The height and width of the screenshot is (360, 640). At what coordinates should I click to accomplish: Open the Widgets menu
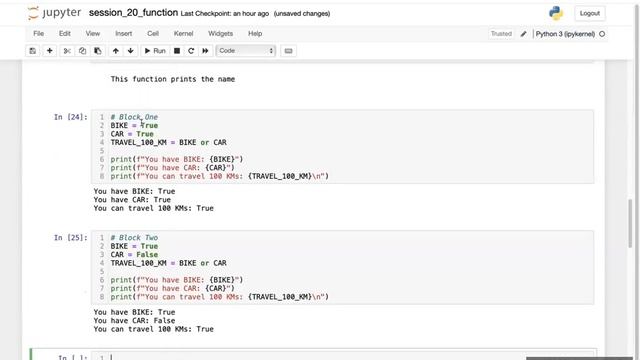pyautogui.click(x=220, y=33)
